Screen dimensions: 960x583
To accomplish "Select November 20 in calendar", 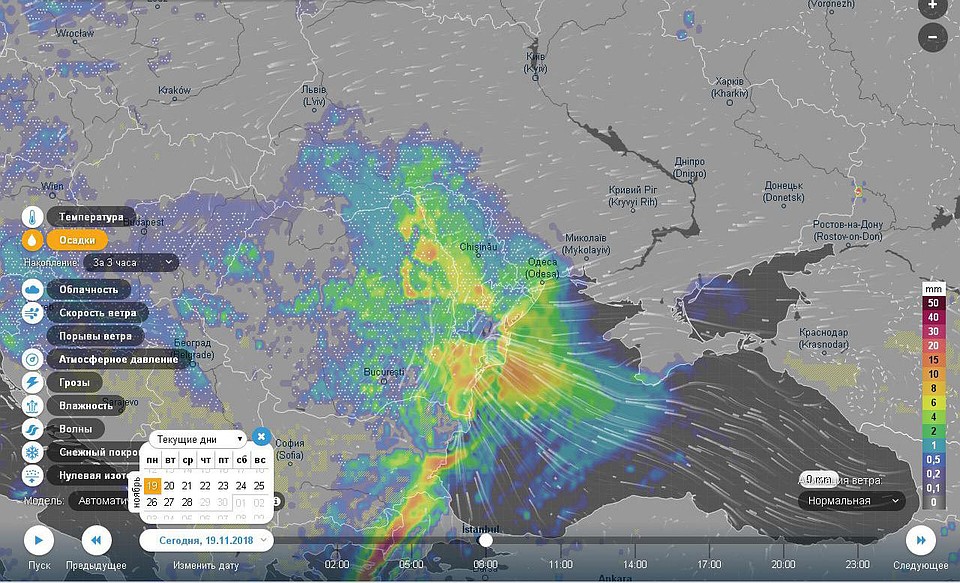I will pyautogui.click(x=170, y=486).
